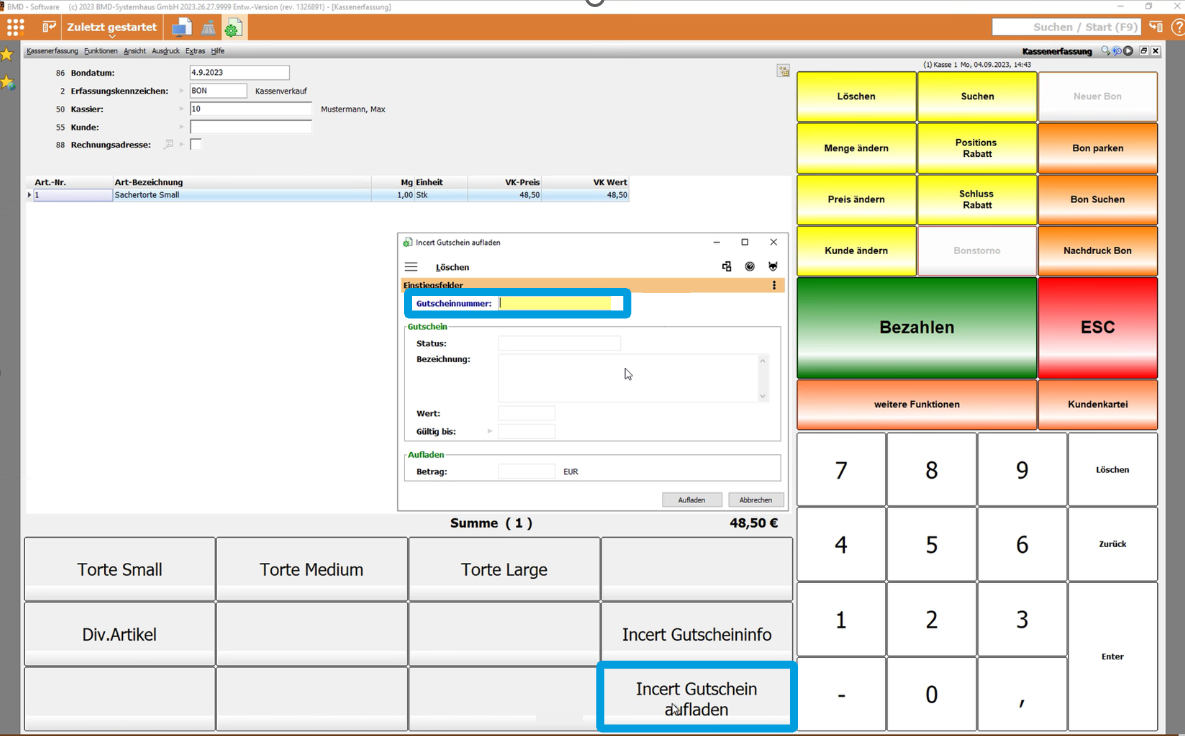Viewport: 1185px width, 736px height.
Task: Click the blue search-history icon in title strip
Action: pos(1116,51)
